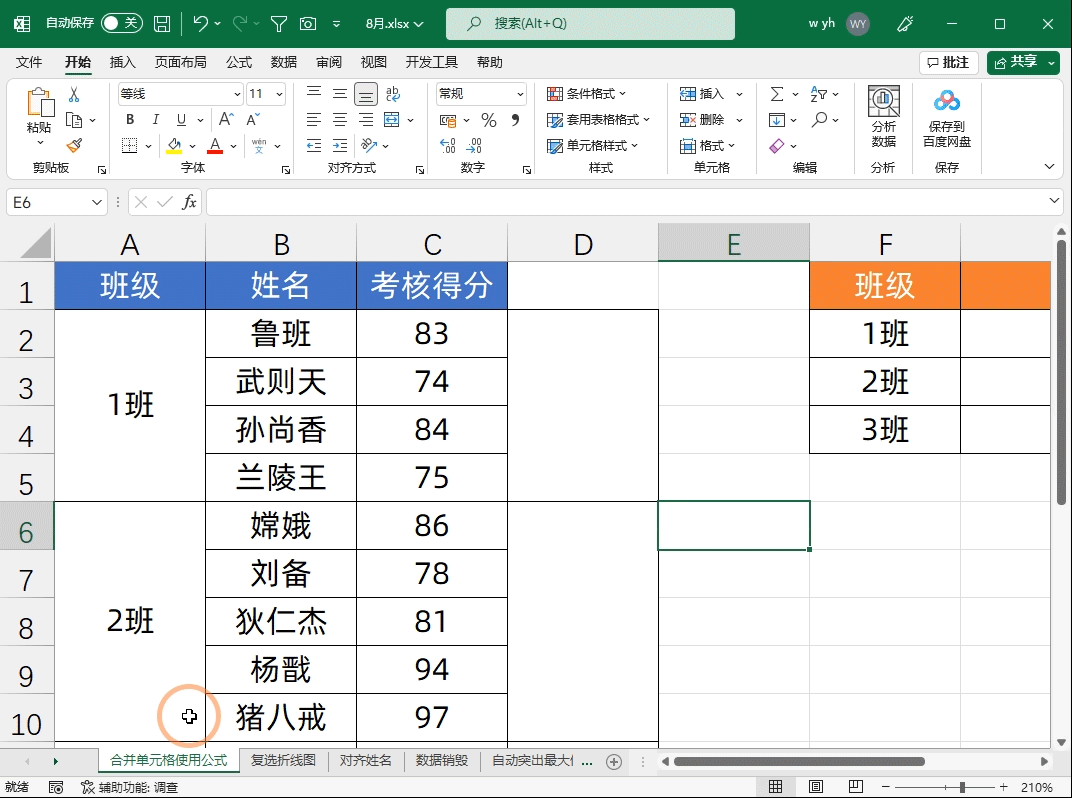Toggle bold formatting

click(x=129, y=118)
